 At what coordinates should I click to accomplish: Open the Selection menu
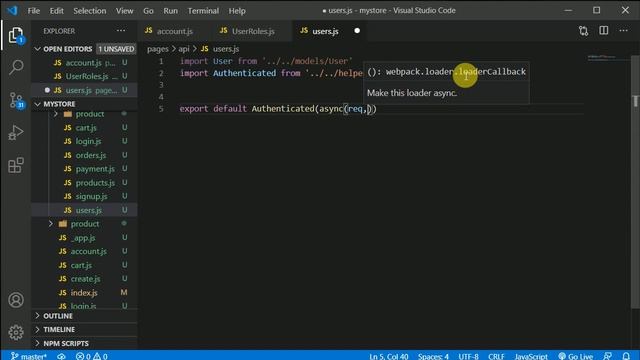[x=89, y=11]
